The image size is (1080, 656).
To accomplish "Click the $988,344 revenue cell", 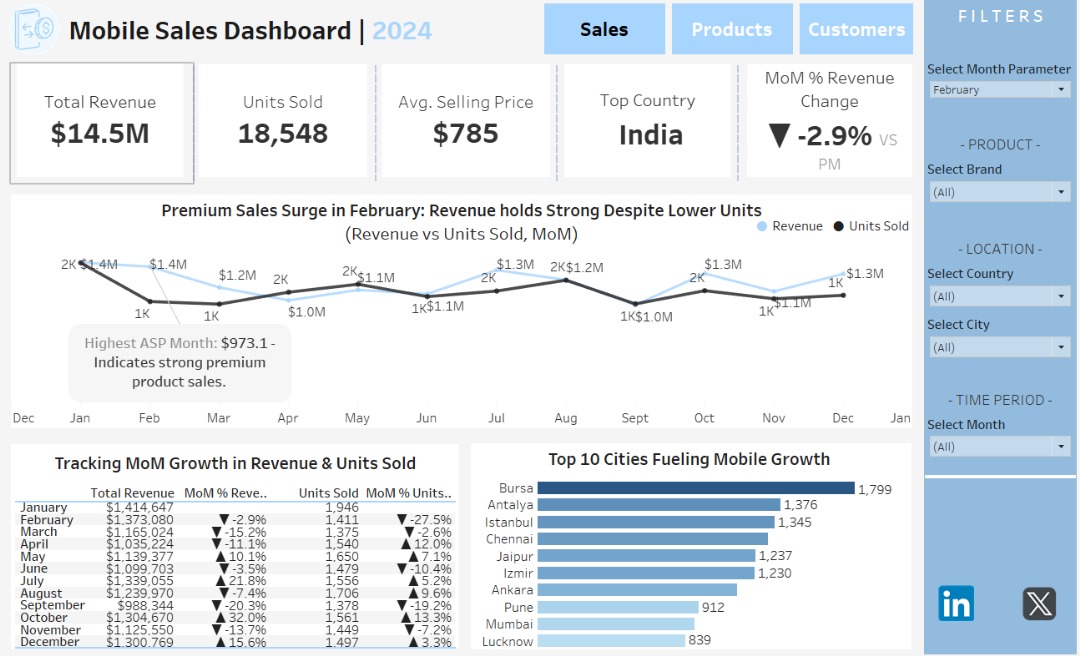I will pos(145,605).
